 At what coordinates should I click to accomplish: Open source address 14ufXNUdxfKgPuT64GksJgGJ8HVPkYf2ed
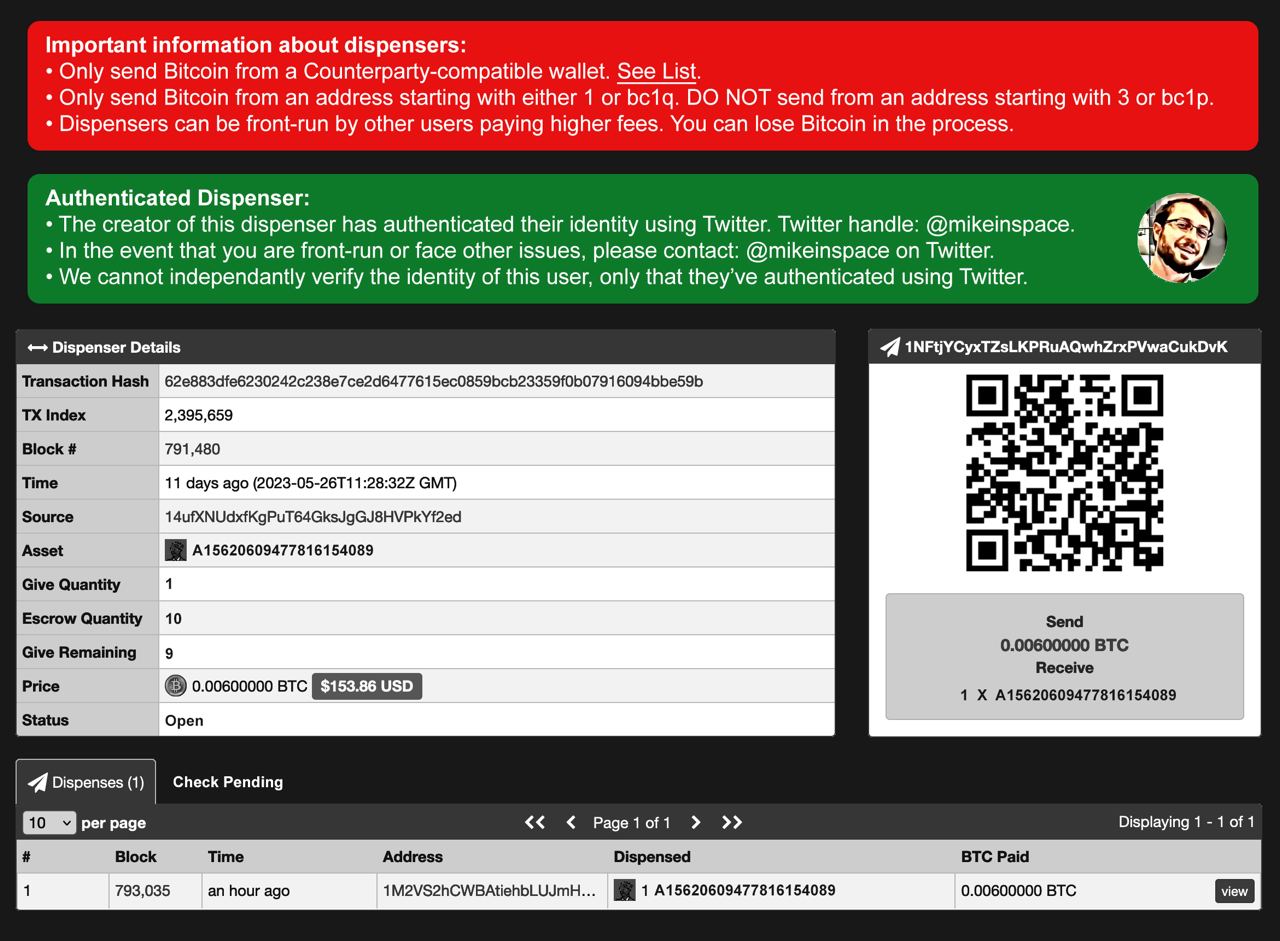click(x=313, y=517)
